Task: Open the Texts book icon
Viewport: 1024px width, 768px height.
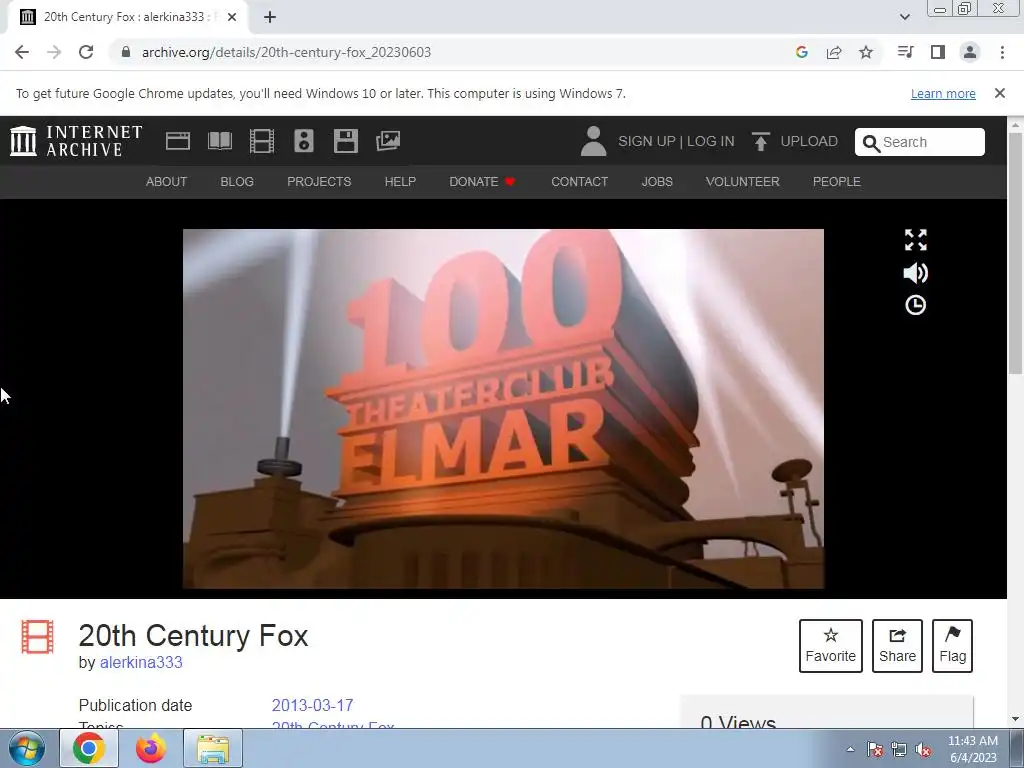Action: [219, 141]
